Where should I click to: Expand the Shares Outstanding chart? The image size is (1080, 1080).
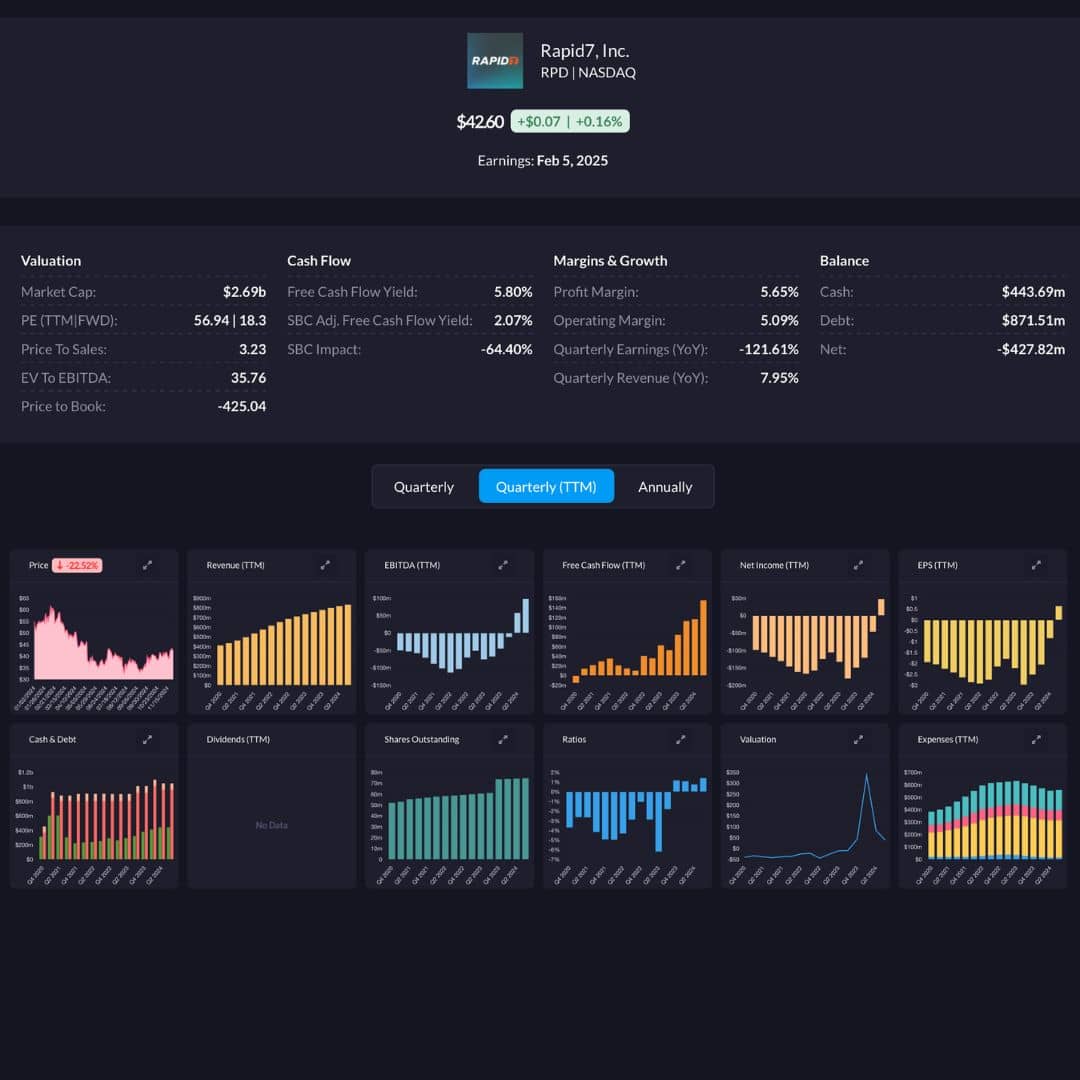pyautogui.click(x=503, y=740)
